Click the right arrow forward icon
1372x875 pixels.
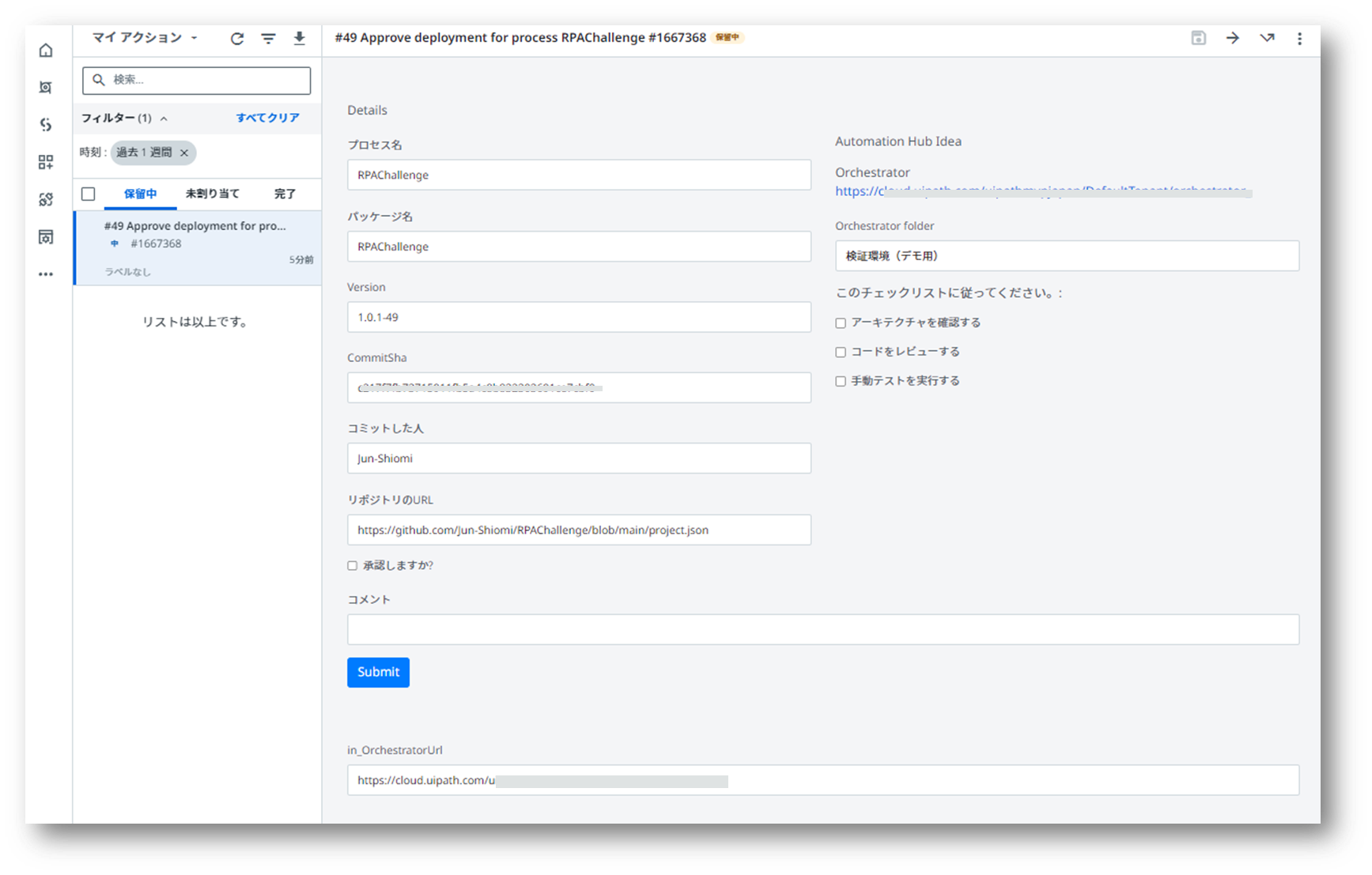click(1233, 38)
